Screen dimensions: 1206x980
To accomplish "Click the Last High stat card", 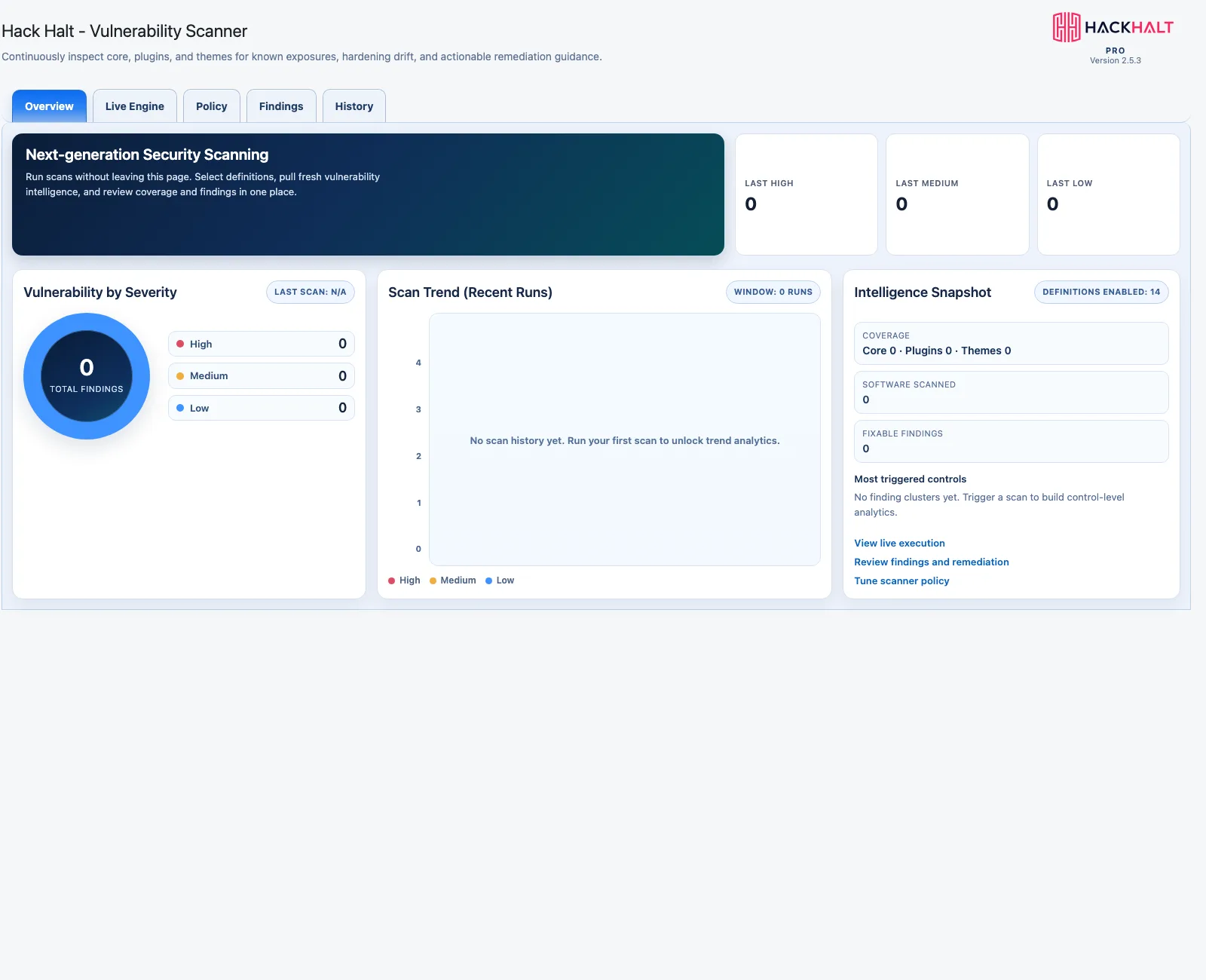I will coord(807,194).
